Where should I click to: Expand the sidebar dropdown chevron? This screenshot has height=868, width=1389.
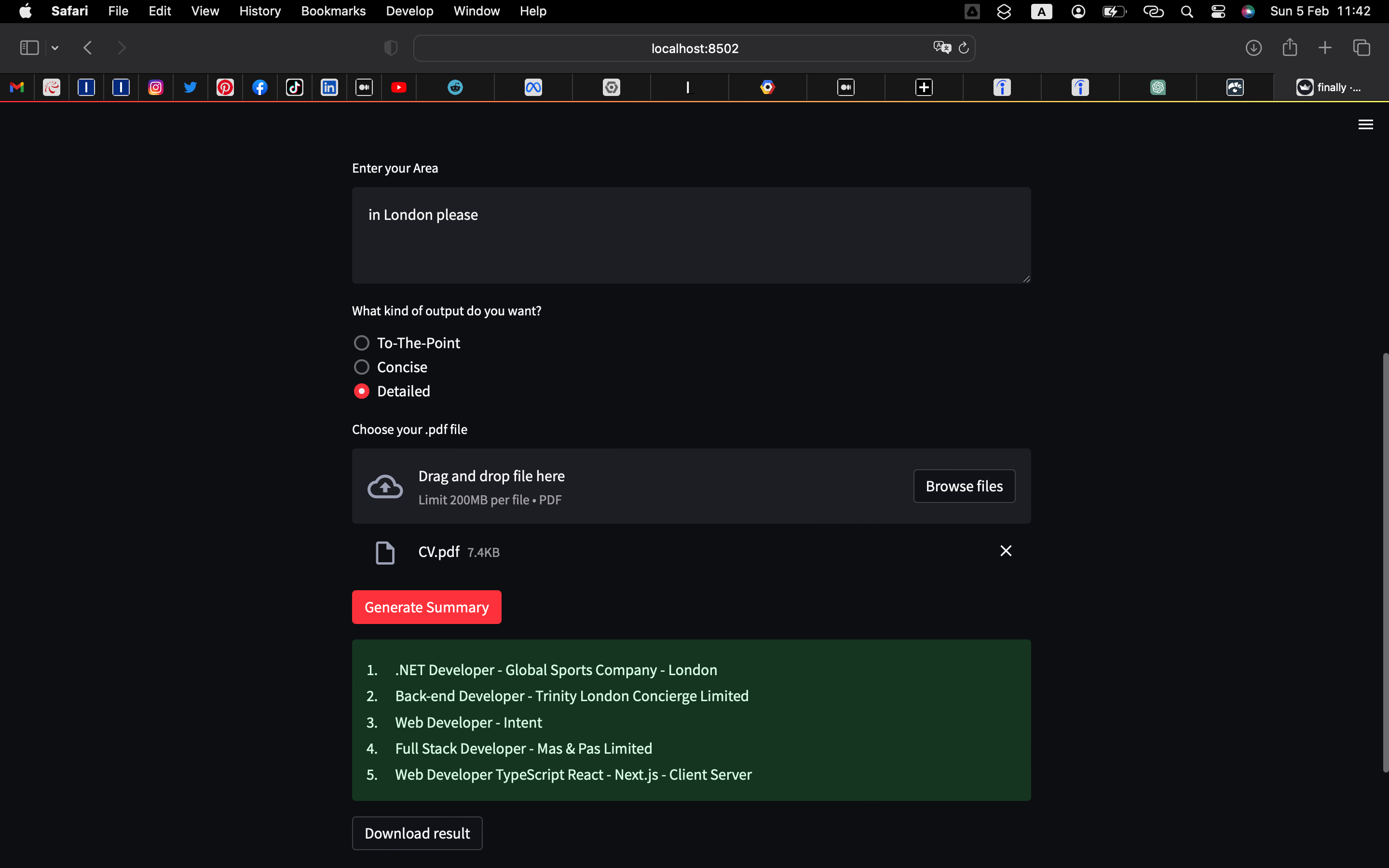tap(55, 48)
